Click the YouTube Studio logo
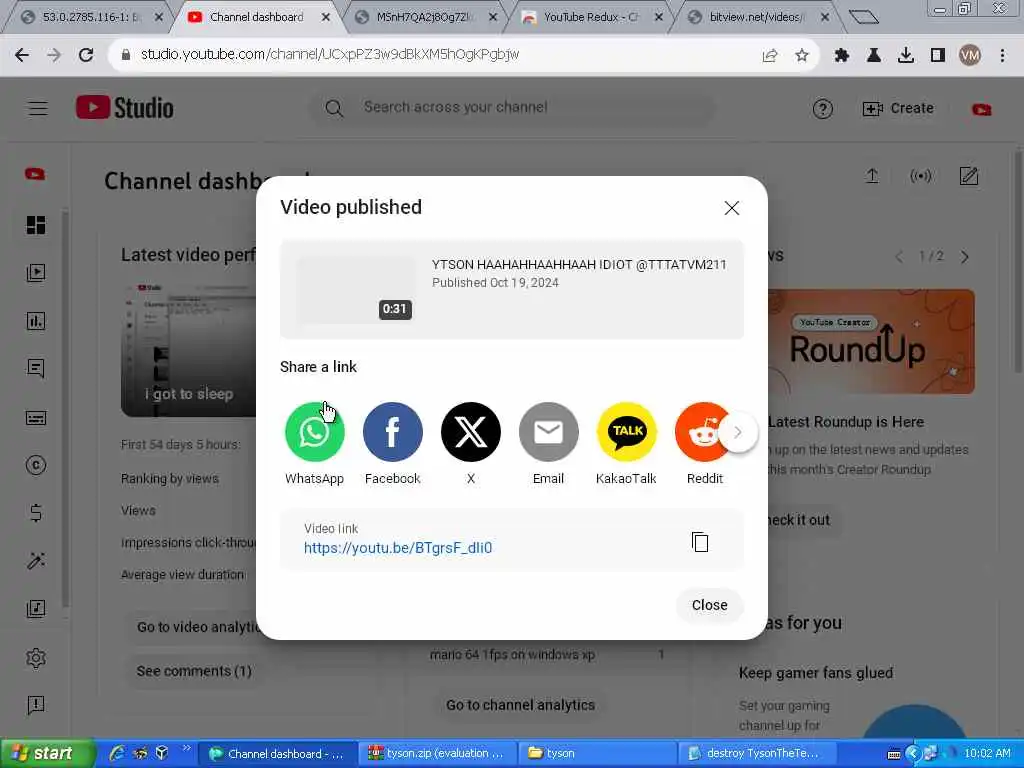1024x768 pixels. 125,108
